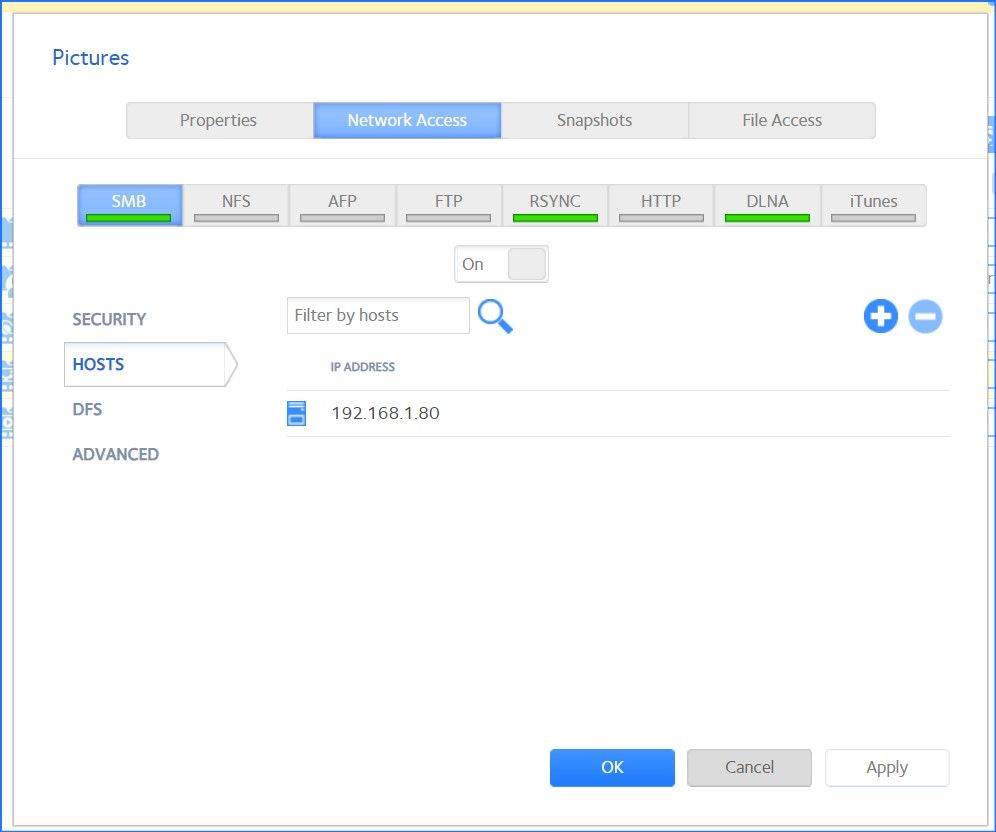Select the FTP protocol tab
The height and width of the screenshot is (832, 996).
448,201
